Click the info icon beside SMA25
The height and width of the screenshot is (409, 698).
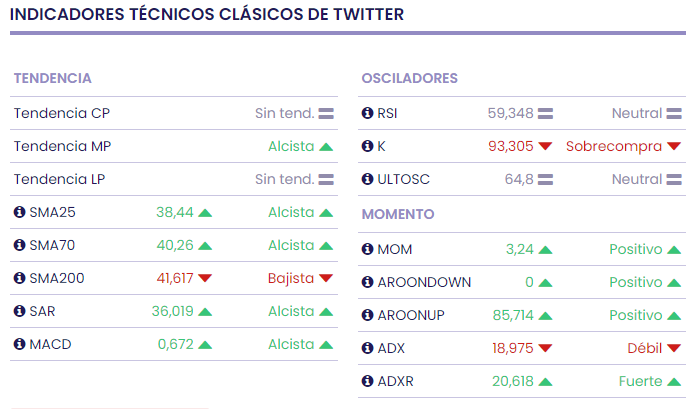pyautogui.click(x=19, y=212)
